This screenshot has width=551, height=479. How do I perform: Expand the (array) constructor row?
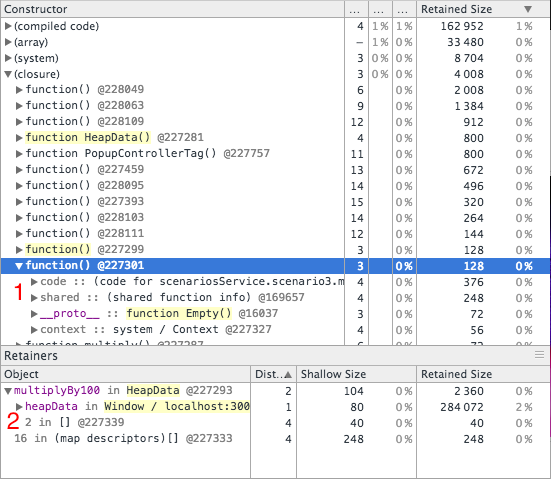pyautogui.click(x=8, y=42)
